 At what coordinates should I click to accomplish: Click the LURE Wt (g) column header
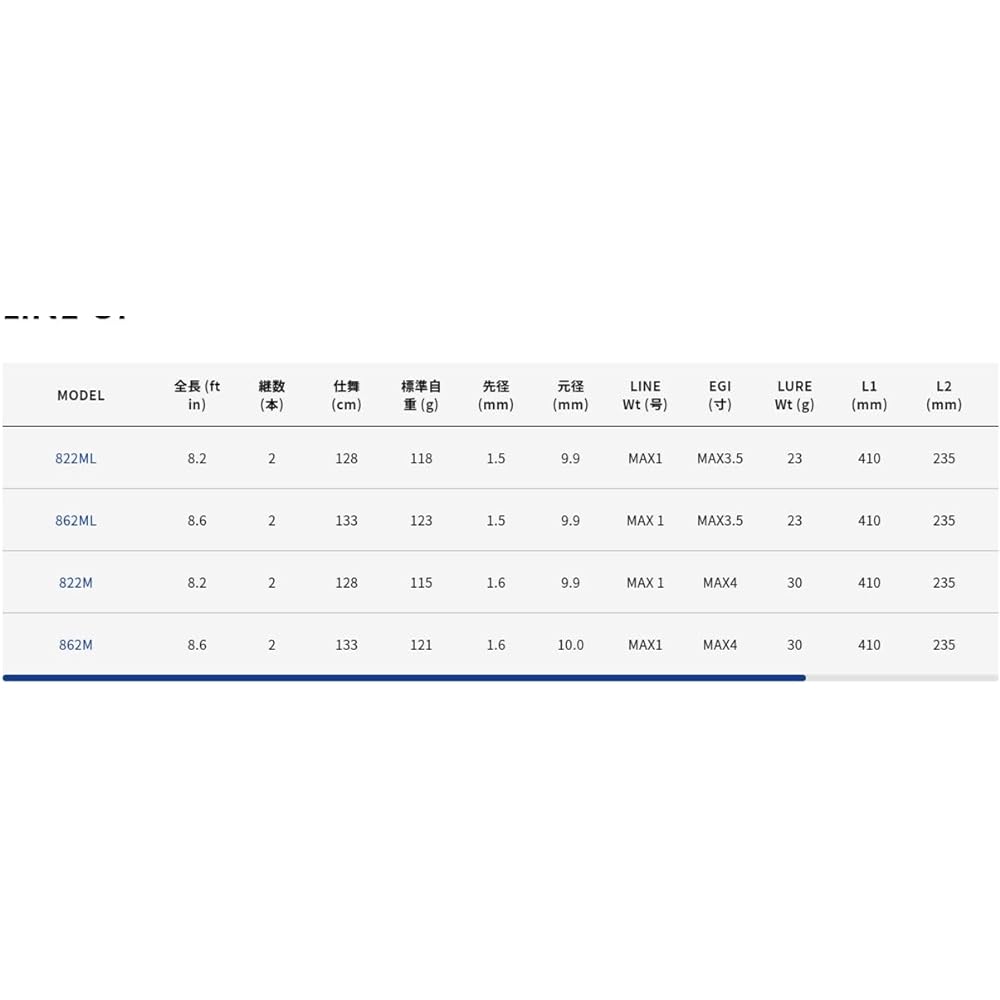tap(794, 395)
